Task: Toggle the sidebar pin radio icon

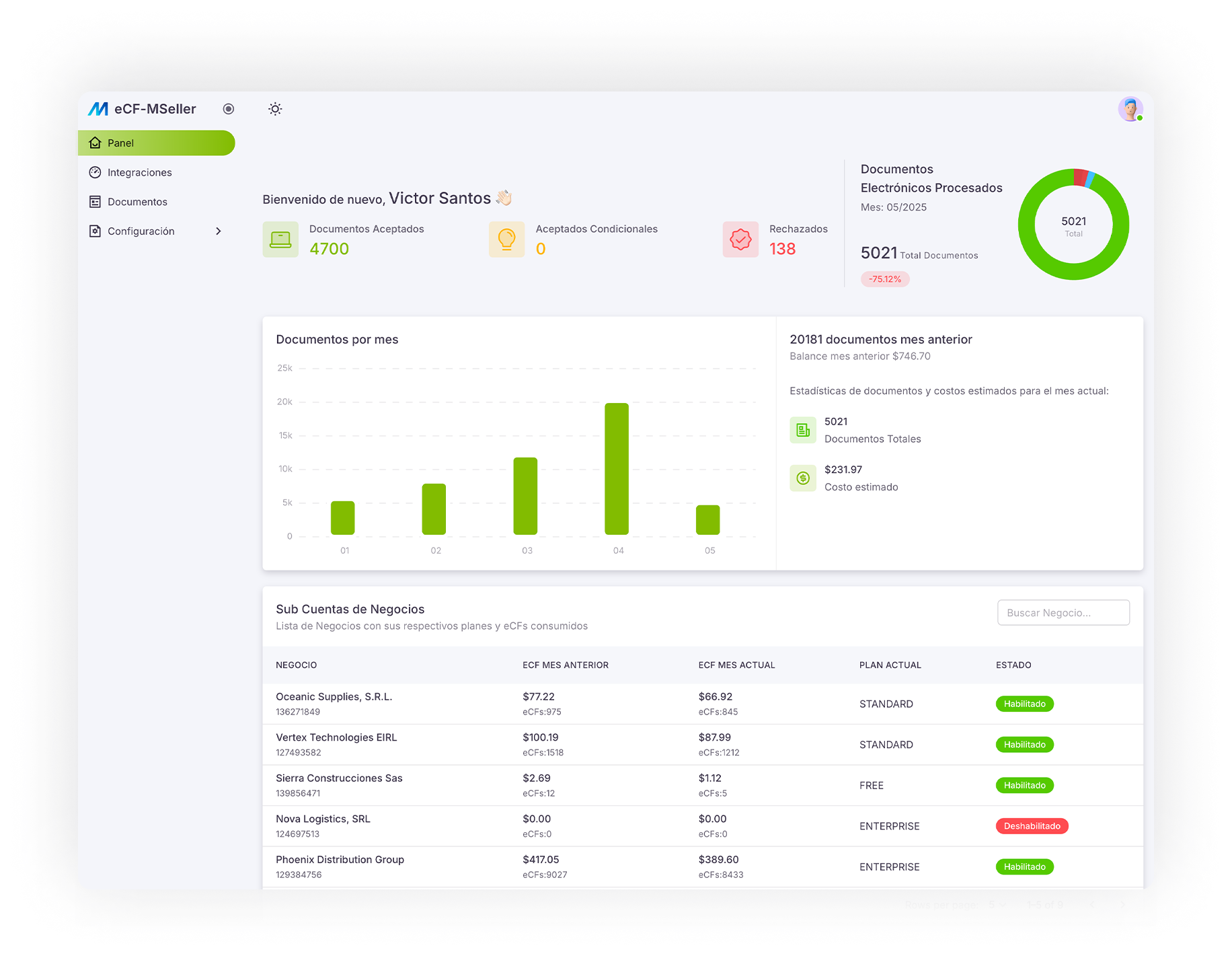Action: pyautogui.click(x=229, y=109)
